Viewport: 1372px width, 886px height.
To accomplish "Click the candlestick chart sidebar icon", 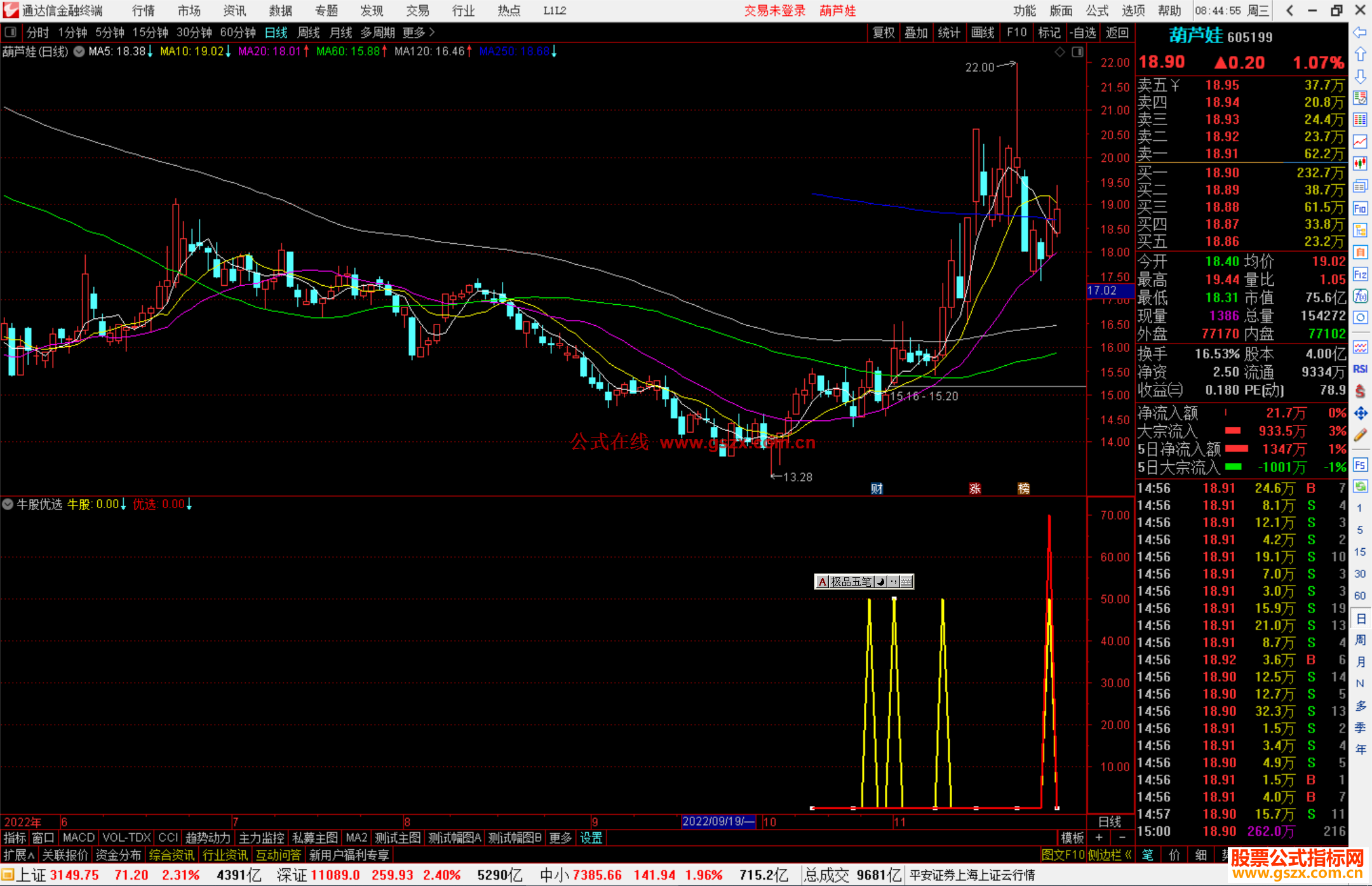I will pyautogui.click(x=1360, y=163).
